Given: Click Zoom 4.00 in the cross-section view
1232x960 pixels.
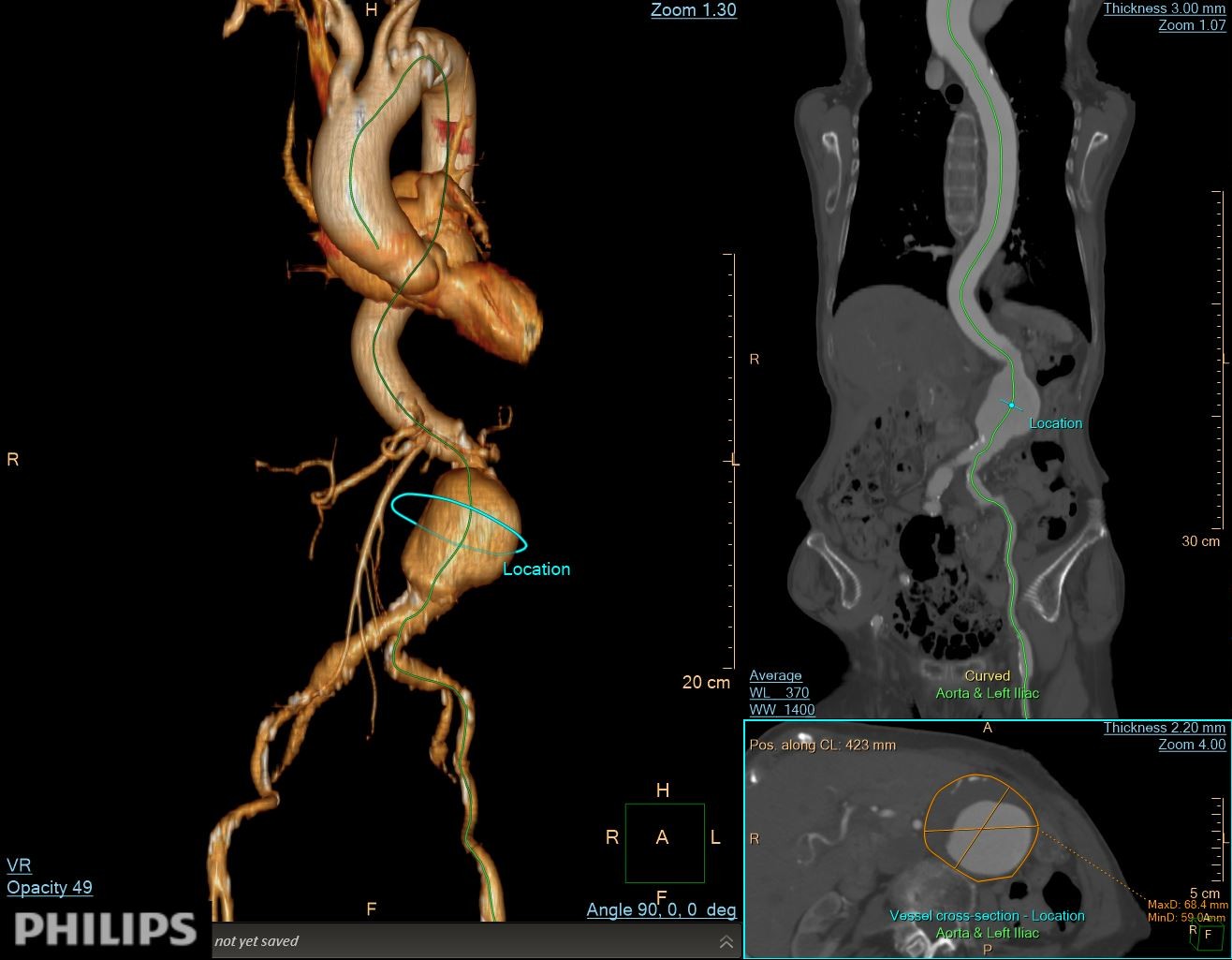Looking at the screenshot, I should coord(1191,745).
